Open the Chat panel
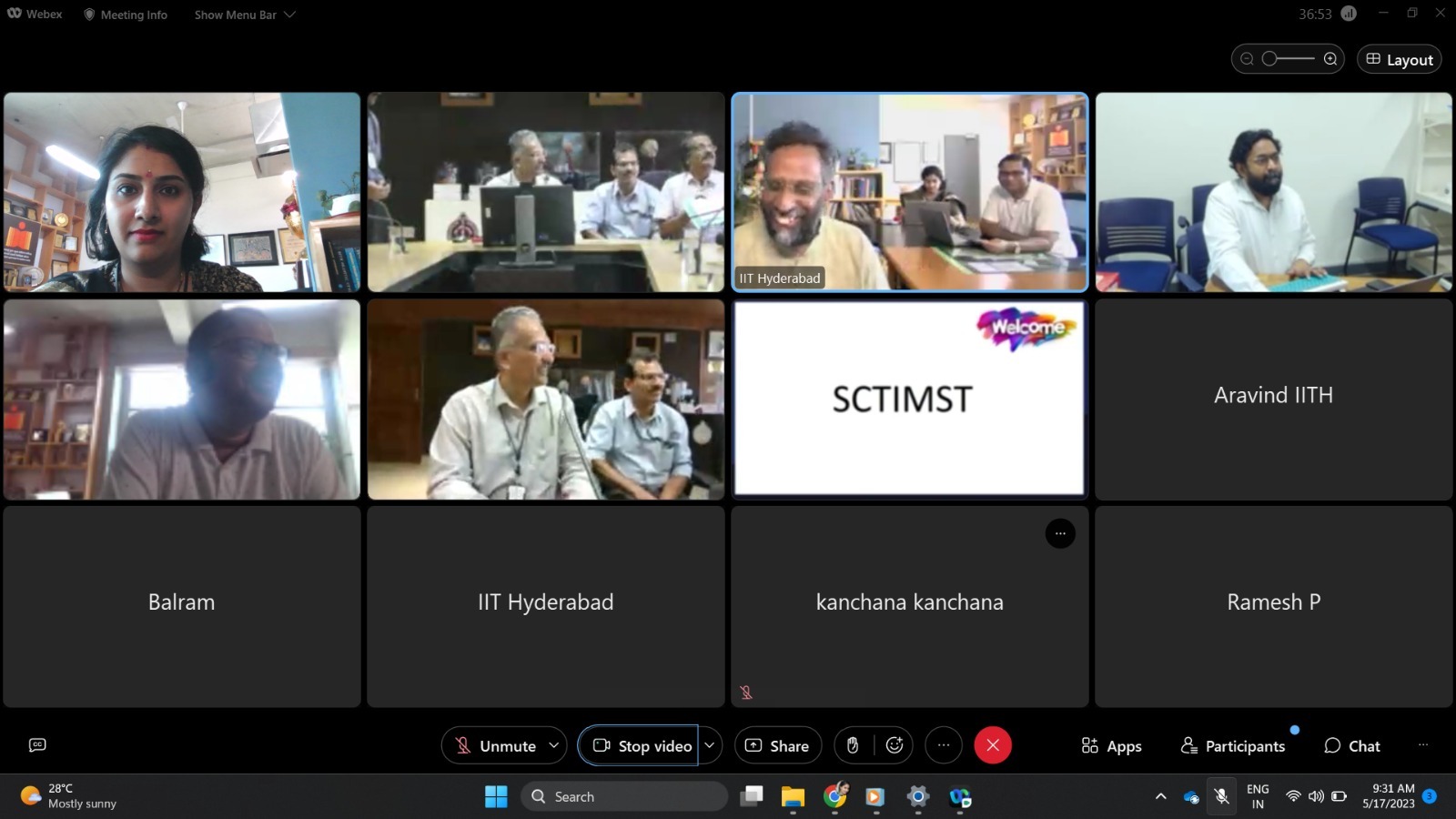1456x819 pixels. click(x=1352, y=746)
